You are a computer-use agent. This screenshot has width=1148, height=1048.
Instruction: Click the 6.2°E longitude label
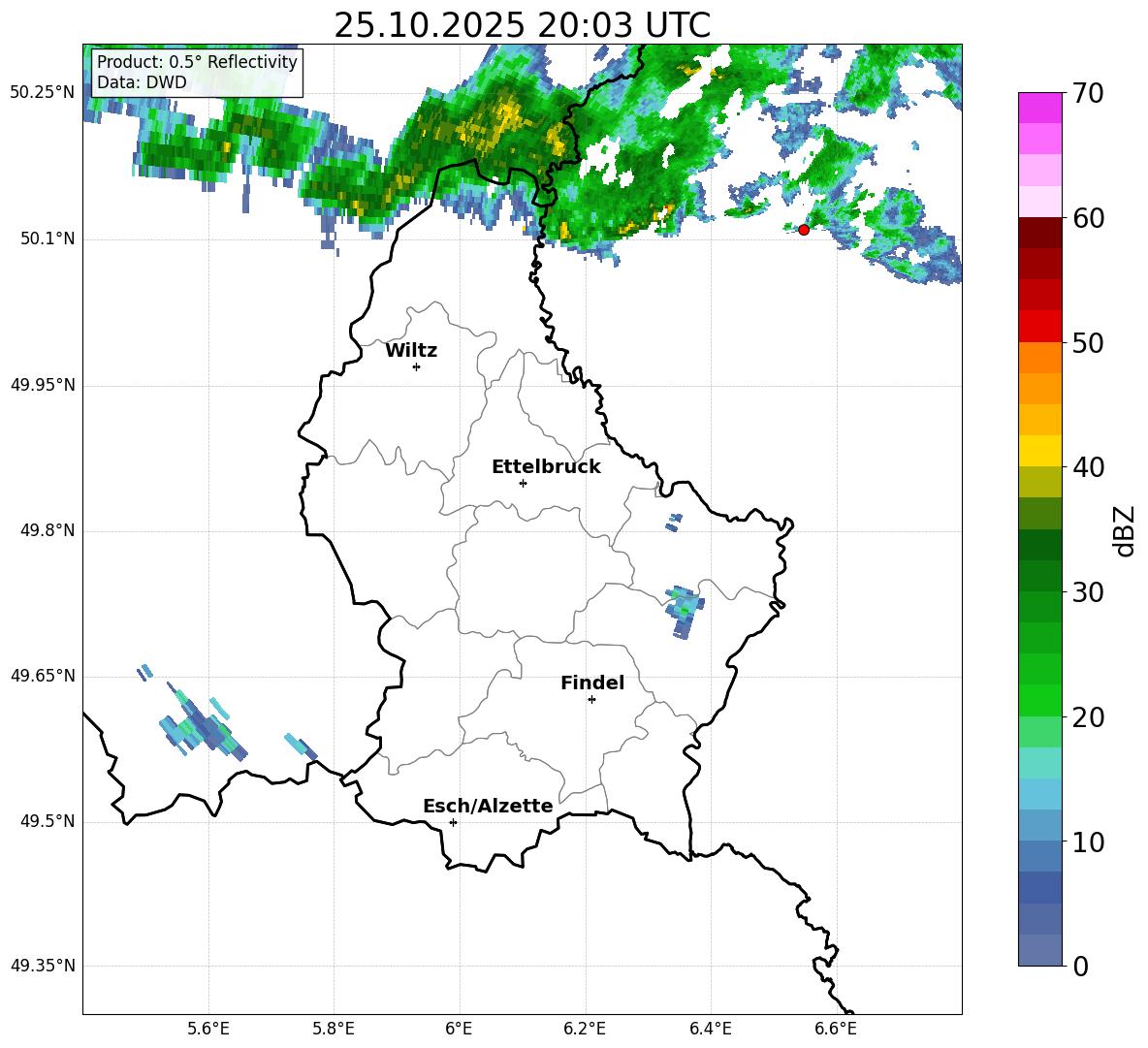[585, 1029]
